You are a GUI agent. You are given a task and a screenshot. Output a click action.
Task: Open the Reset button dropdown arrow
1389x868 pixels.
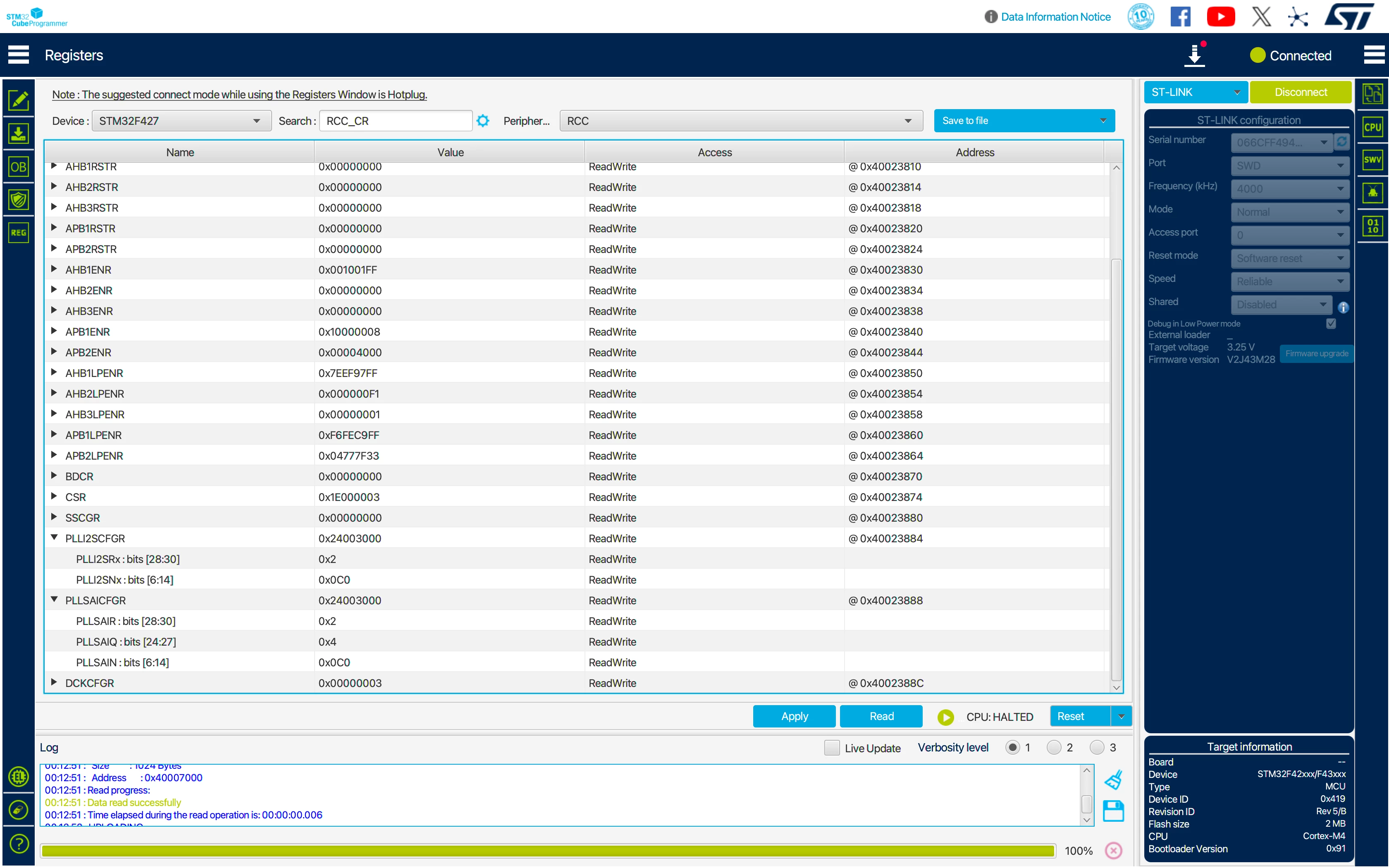pyautogui.click(x=1121, y=716)
